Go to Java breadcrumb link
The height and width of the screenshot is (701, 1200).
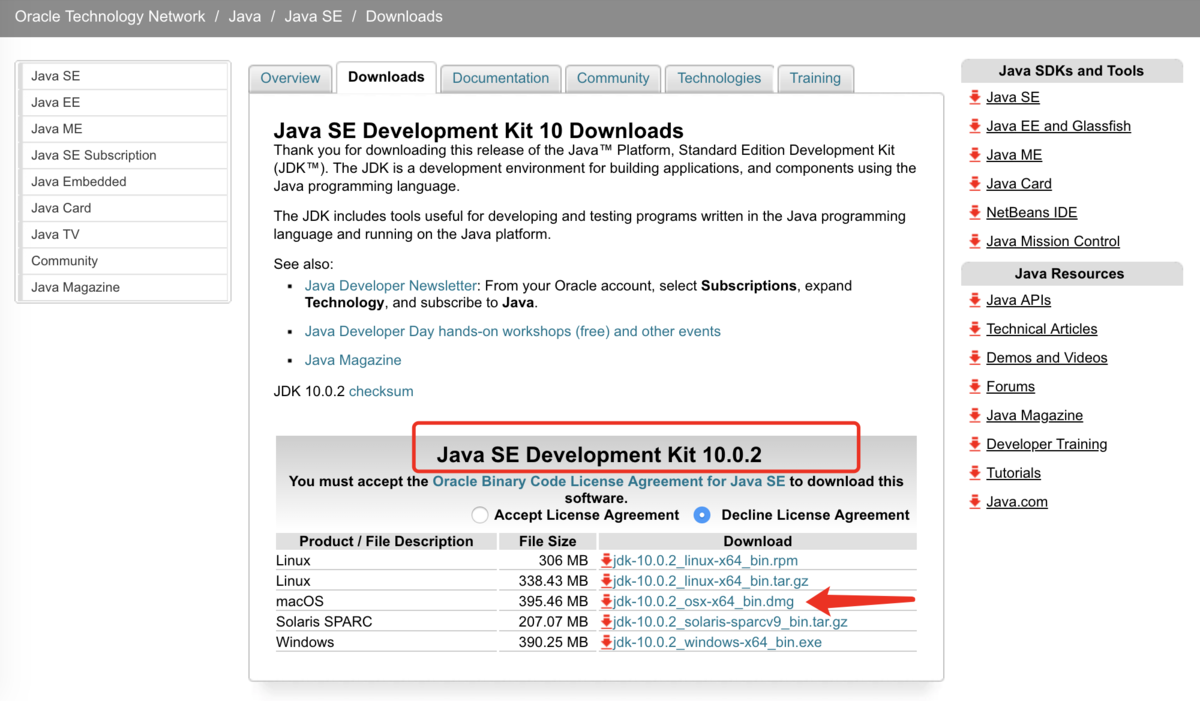[x=244, y=17]
